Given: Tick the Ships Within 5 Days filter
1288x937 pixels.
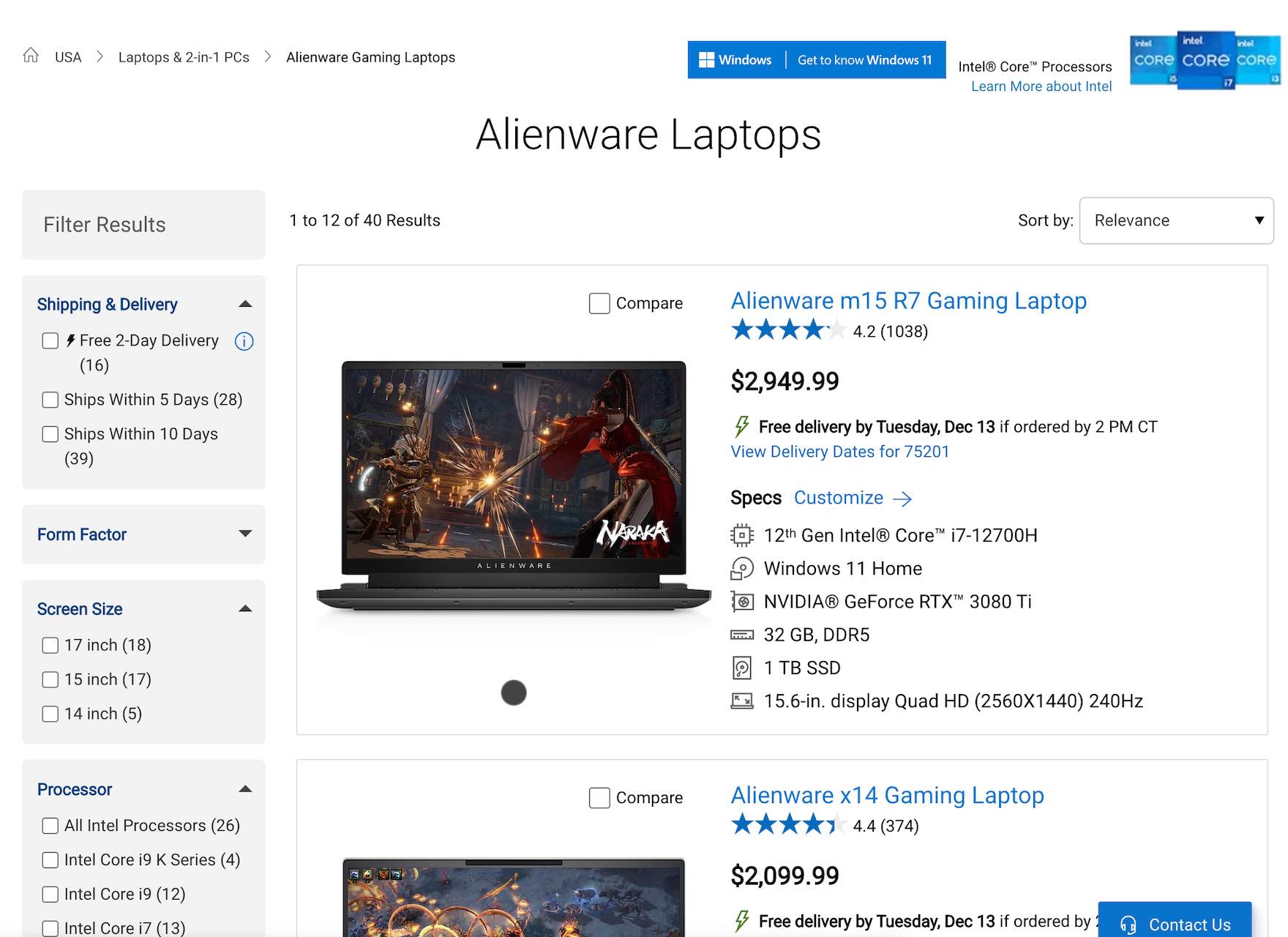Looking at the screenshot, I should [50, 400].
